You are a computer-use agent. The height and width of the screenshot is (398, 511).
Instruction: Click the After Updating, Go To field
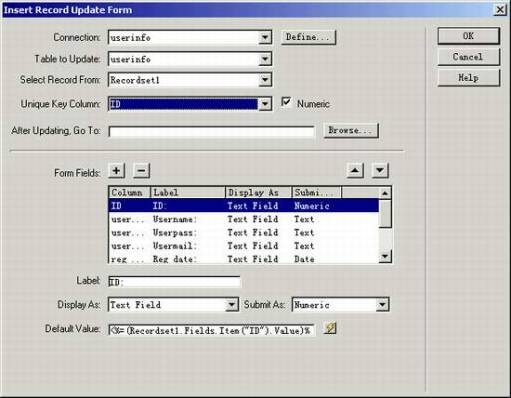(211, 131)
